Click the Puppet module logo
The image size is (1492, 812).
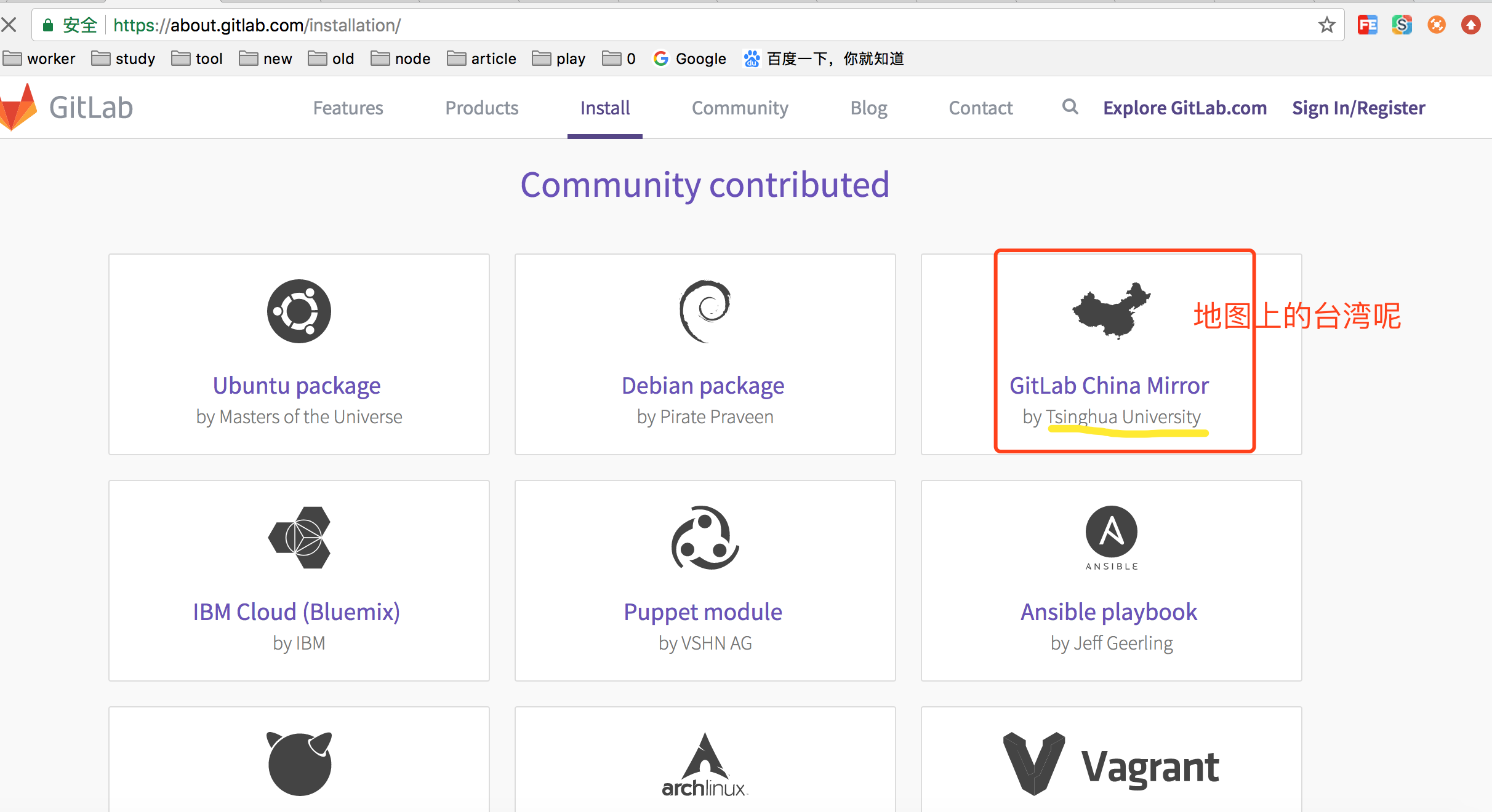[704, 537]
